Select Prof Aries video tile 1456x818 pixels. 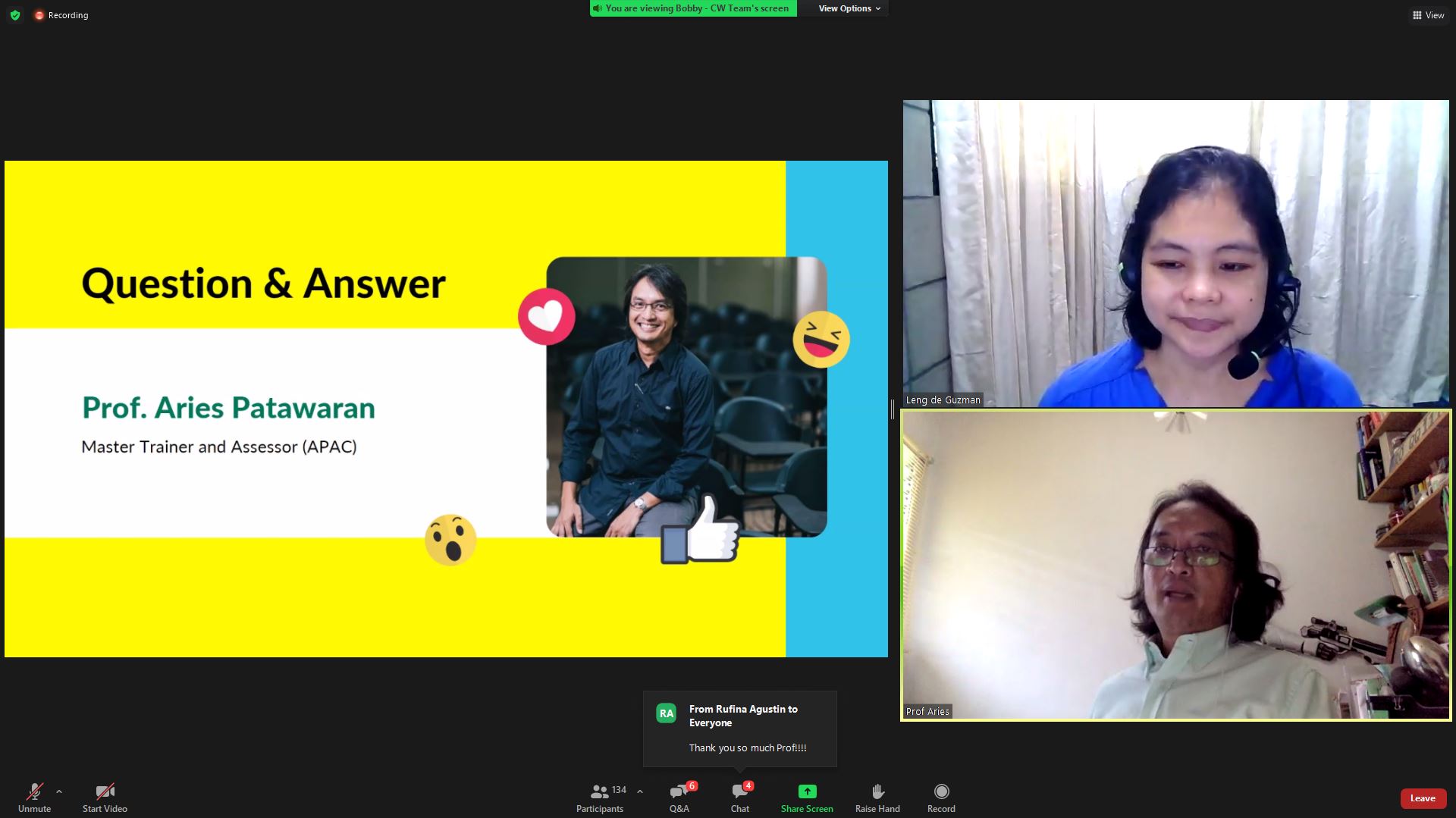[x=1175, y=565]
